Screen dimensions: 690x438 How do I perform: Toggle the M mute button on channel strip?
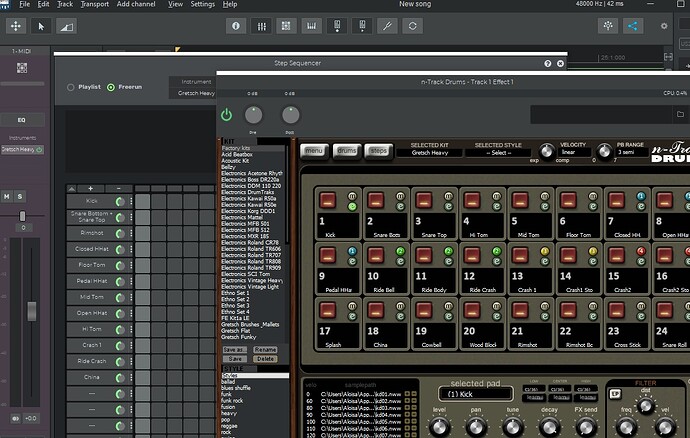point(7,197)
